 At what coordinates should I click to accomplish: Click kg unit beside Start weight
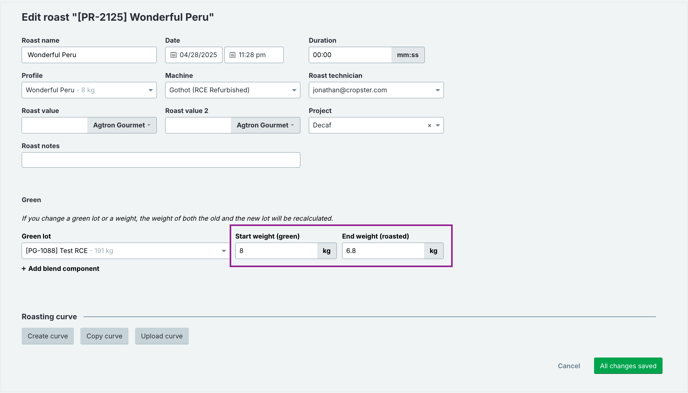[327, 251]
